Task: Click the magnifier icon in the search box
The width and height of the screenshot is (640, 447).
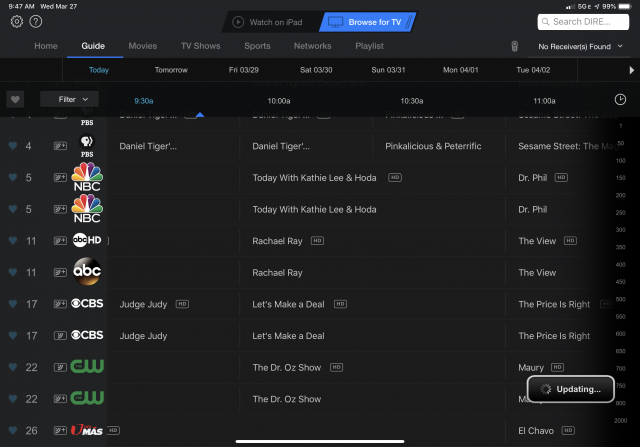Action: coord(545,22)
